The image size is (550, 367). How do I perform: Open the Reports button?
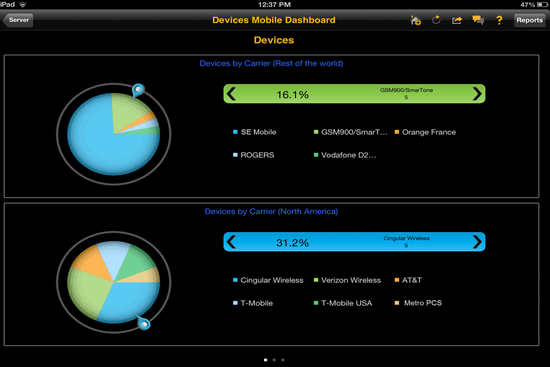(x=529, y=20)
